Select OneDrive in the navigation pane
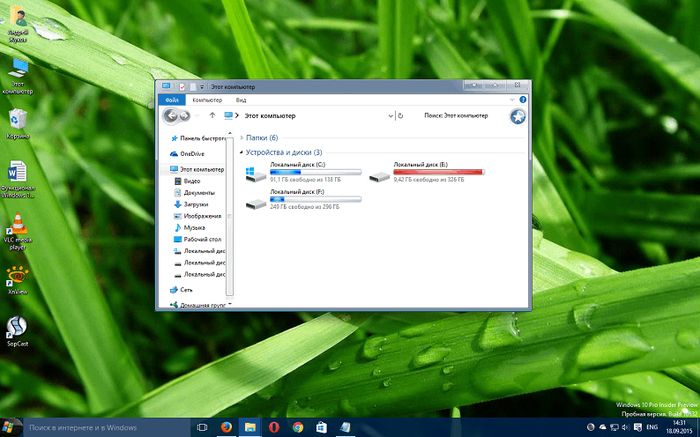 click(x=191, y=154)
